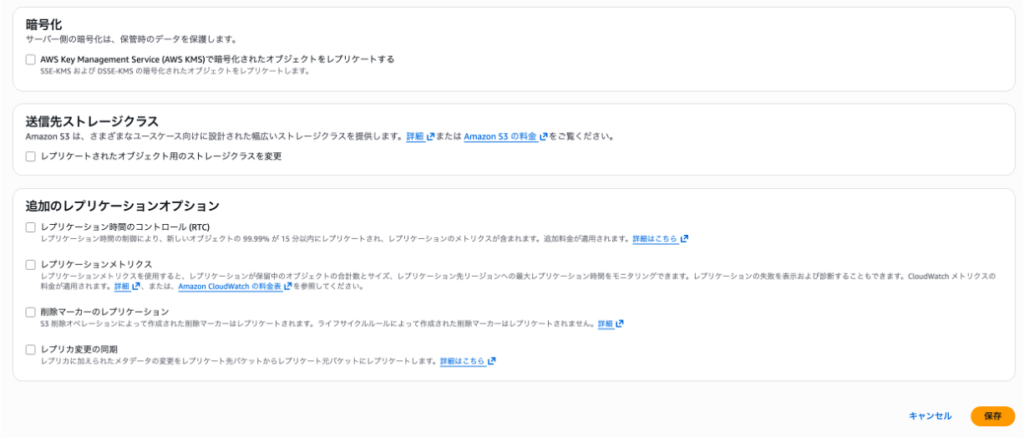Click external icon beside storage class 詳細
1024x438 pixels.
430,137
